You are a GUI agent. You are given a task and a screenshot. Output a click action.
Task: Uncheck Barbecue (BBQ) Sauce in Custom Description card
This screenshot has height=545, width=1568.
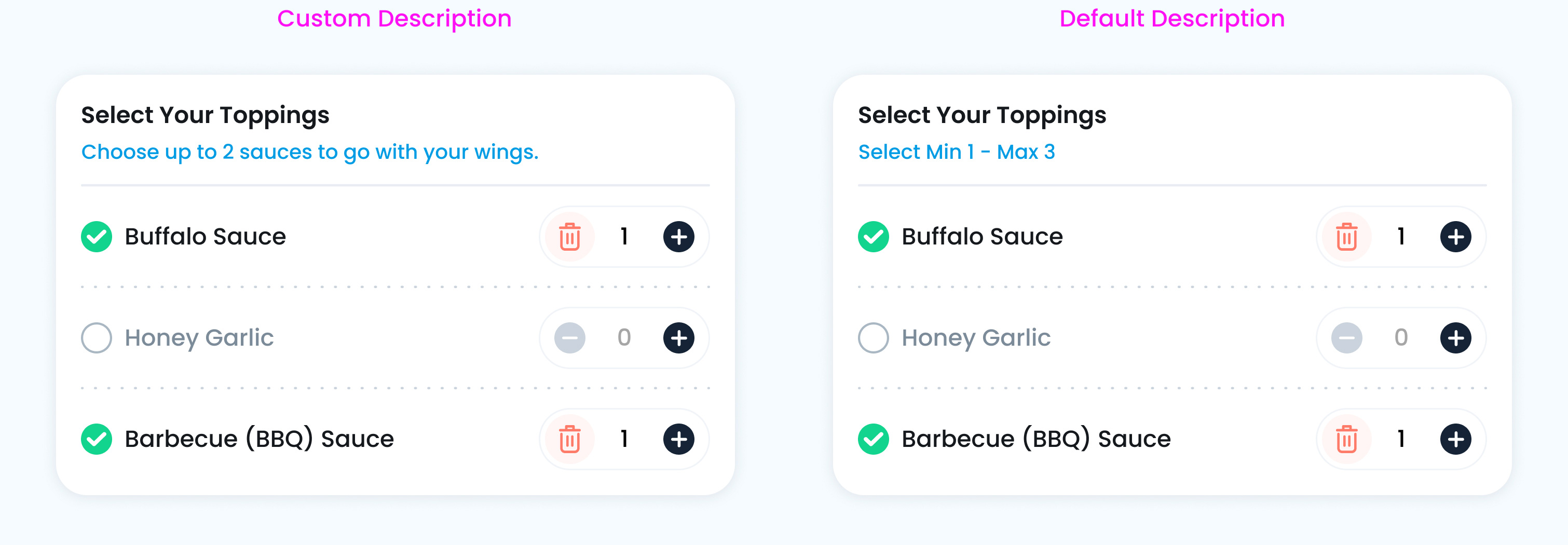coord(96,439)
